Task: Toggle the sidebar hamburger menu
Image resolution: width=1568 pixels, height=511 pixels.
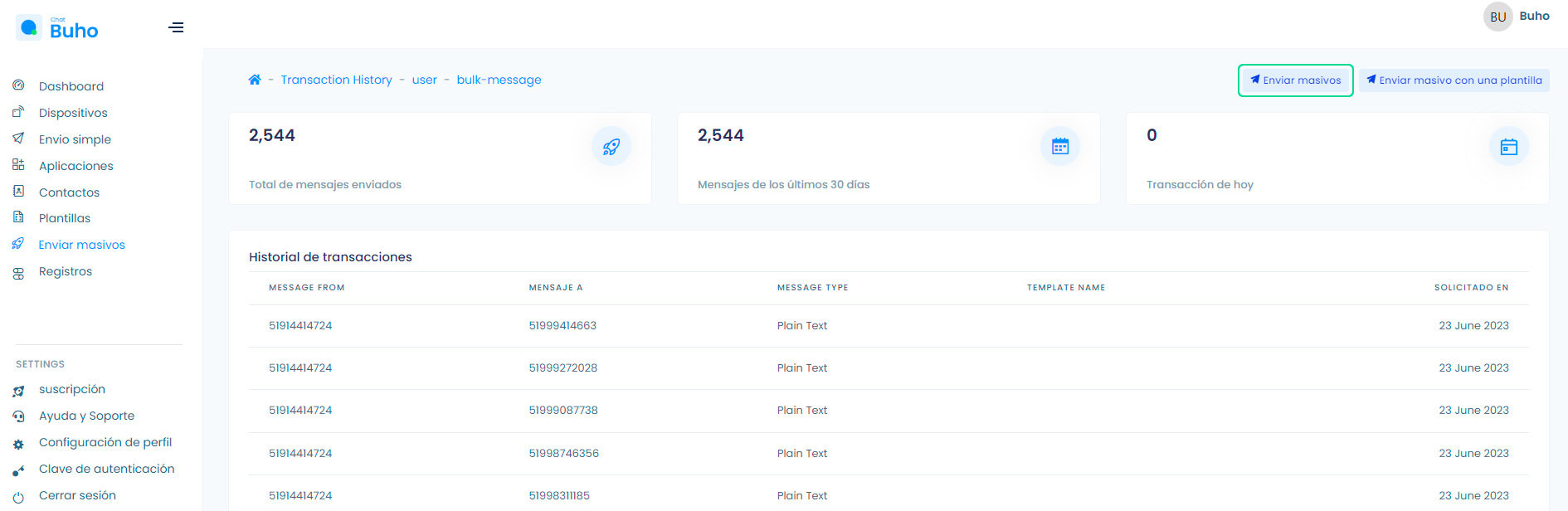Action: (176, 27)
